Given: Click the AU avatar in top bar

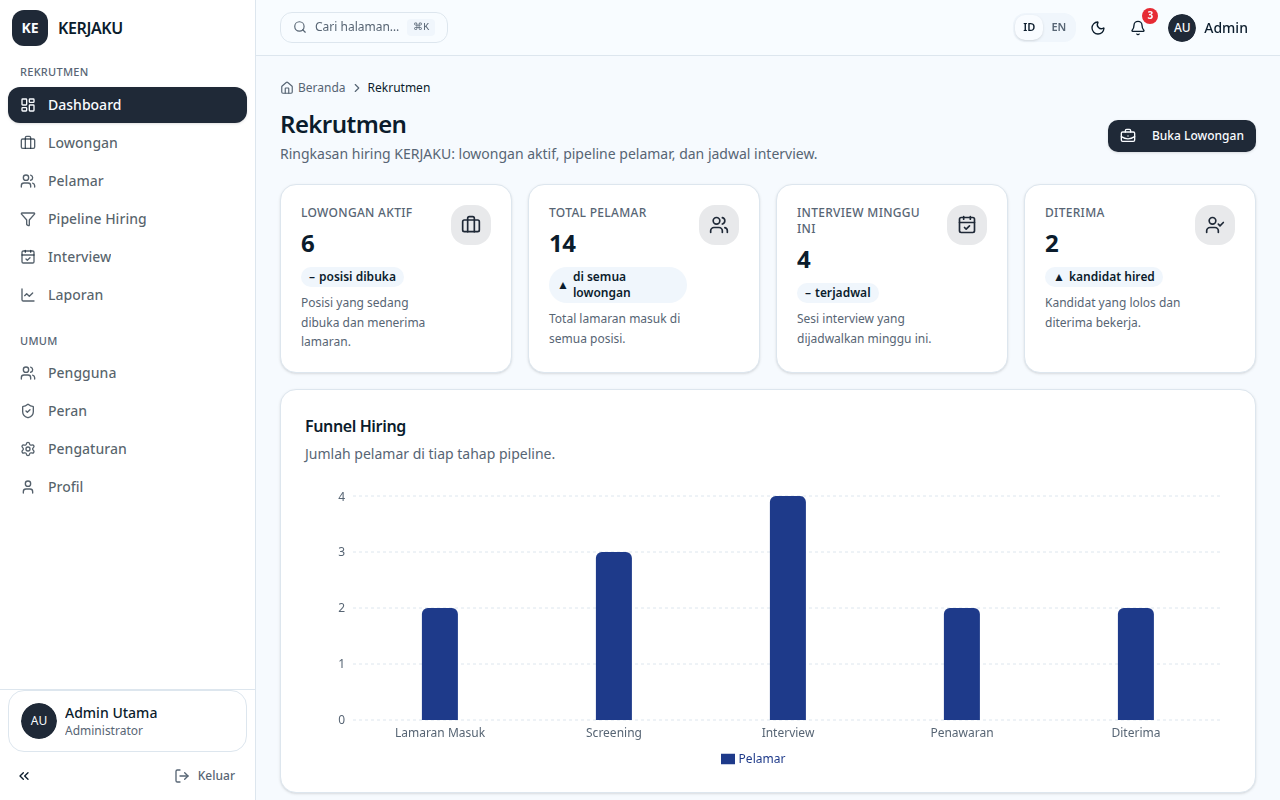Looking at the screenshot, I should click(1182, 28).
